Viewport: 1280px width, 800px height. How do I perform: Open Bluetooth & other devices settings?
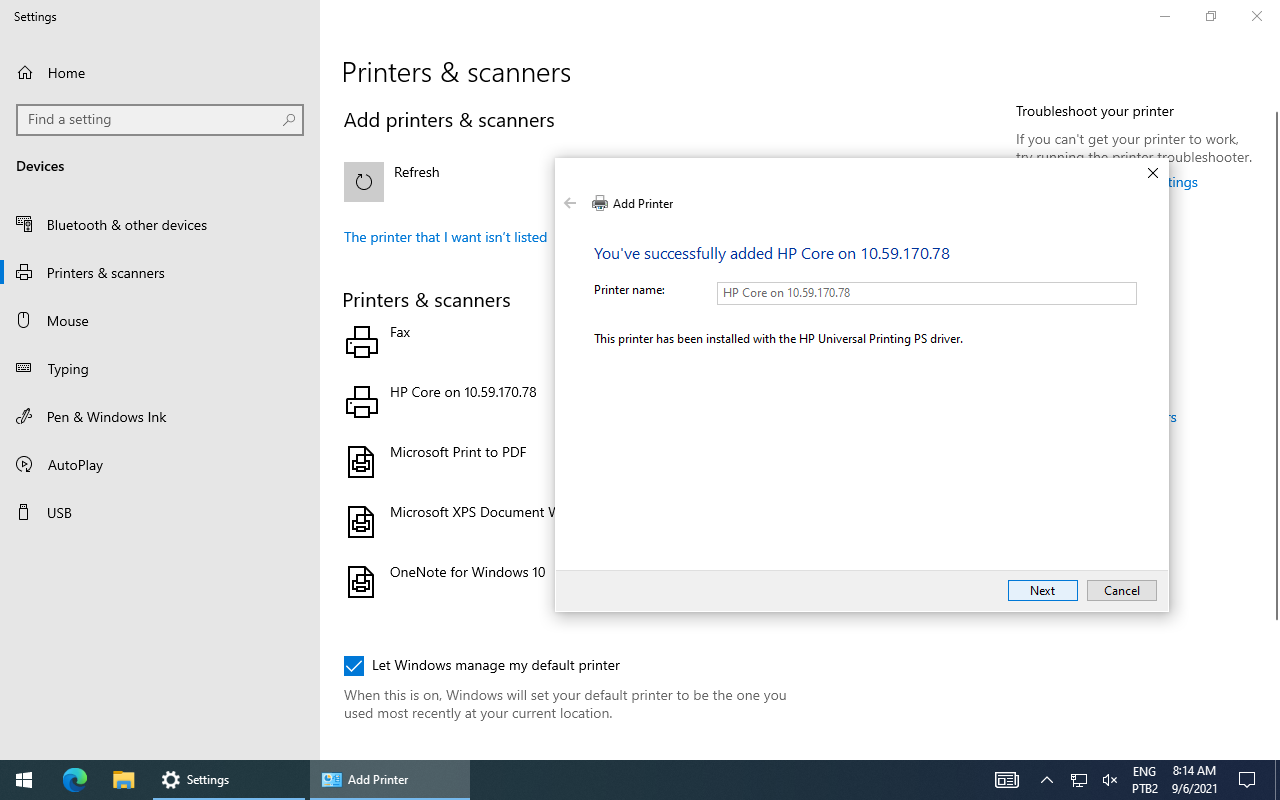[127, 225]
